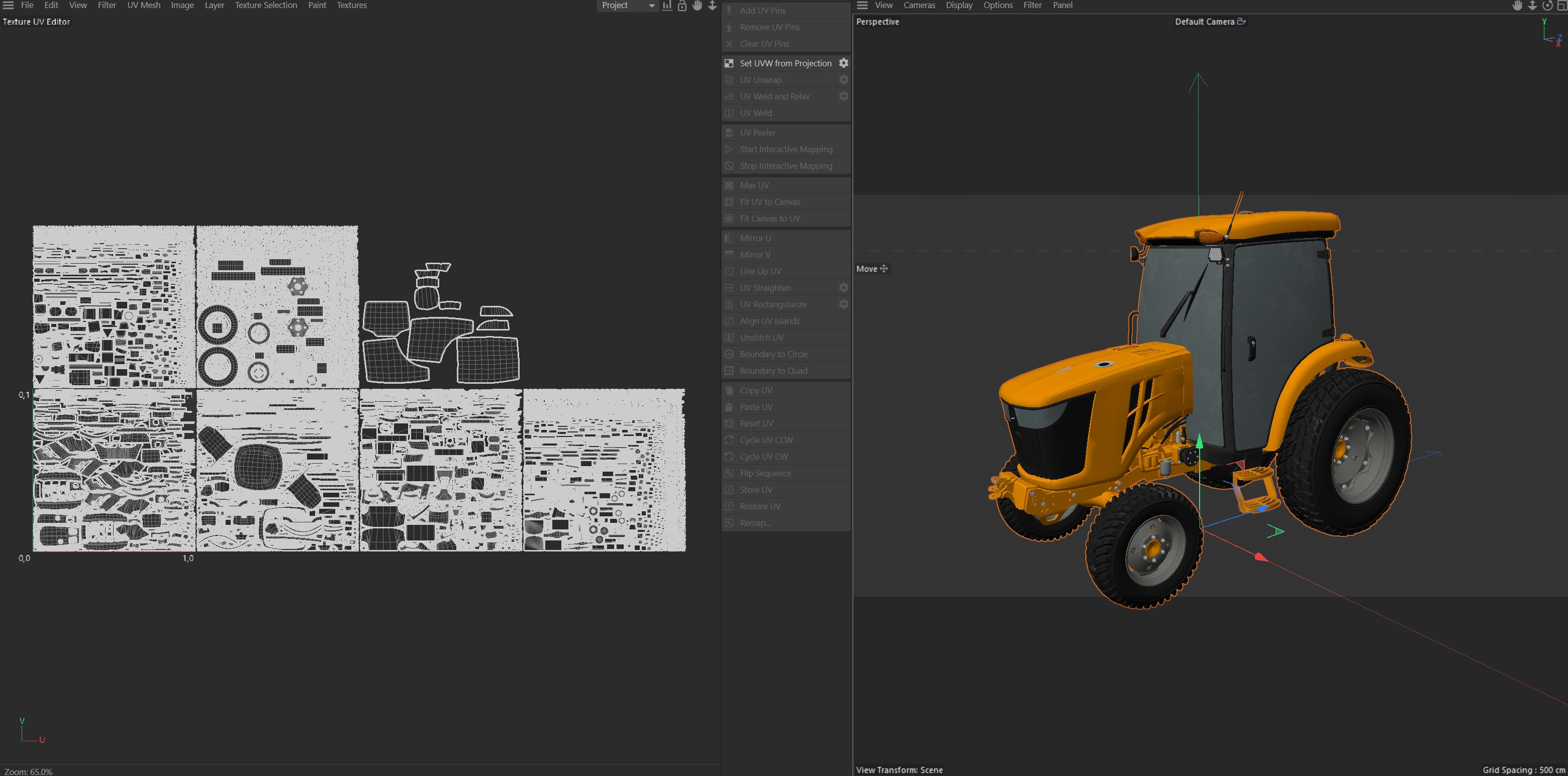1568x776 pixels.
Task: Click the Default Camera link icon
Action: [1242, 21]
